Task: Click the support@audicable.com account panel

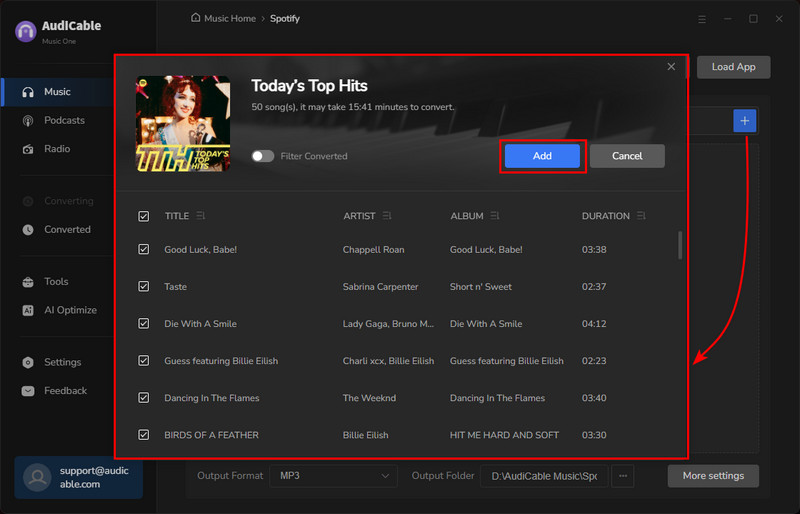Action: (79, 478)
